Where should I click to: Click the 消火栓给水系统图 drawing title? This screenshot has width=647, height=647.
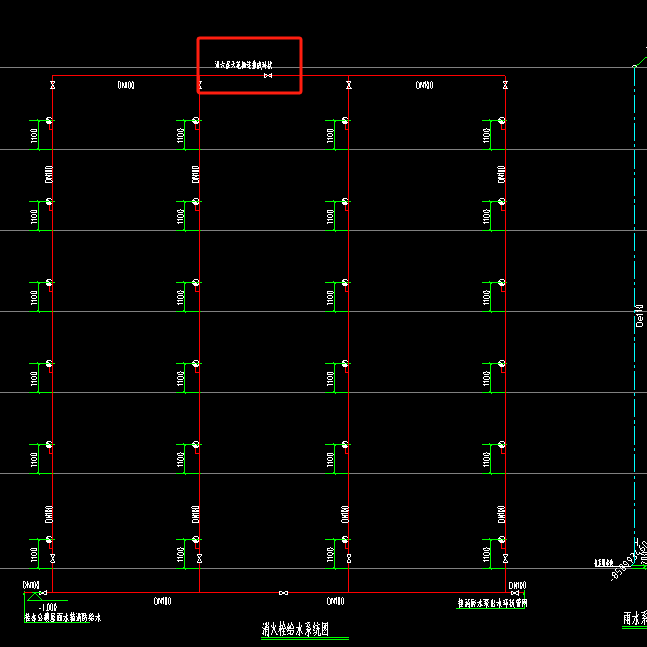point(295,629)
